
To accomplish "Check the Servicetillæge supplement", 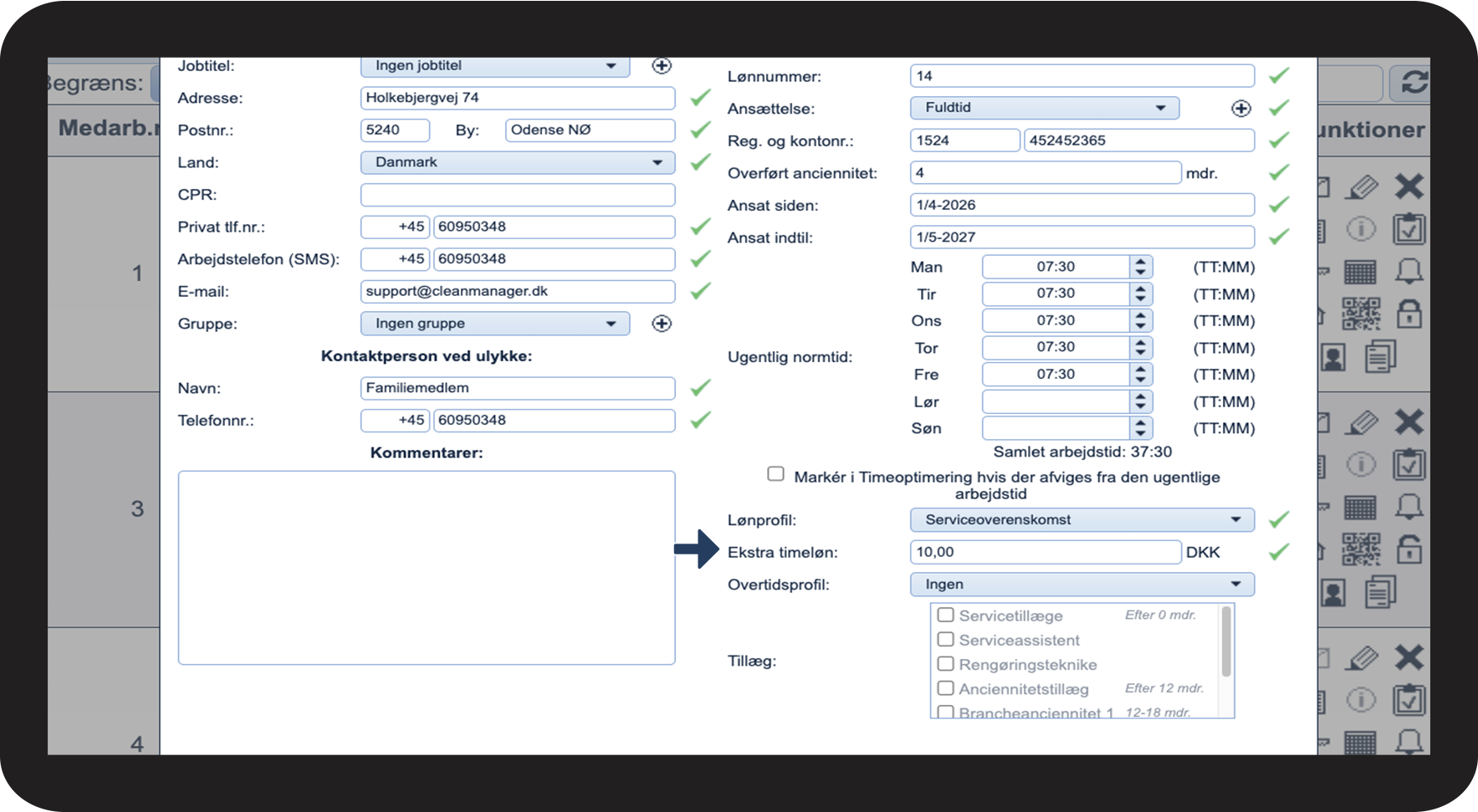I will pos(946,615).
